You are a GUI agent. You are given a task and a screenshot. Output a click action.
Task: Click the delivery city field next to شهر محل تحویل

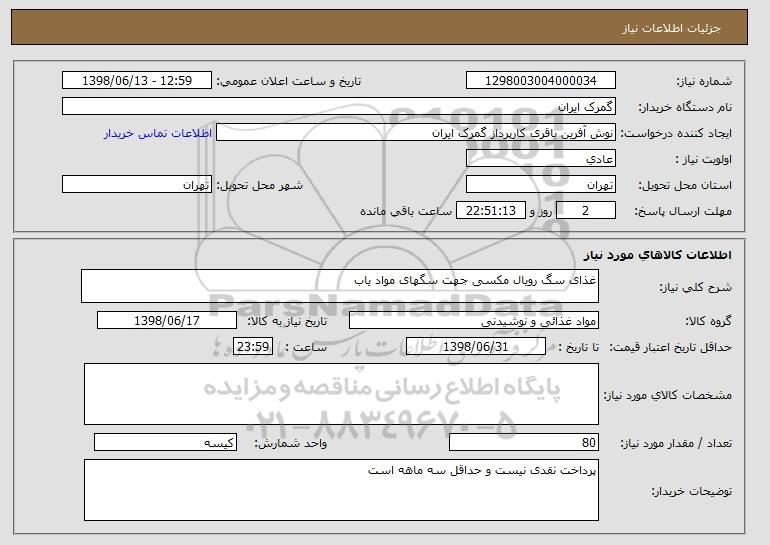click(137, 185)
